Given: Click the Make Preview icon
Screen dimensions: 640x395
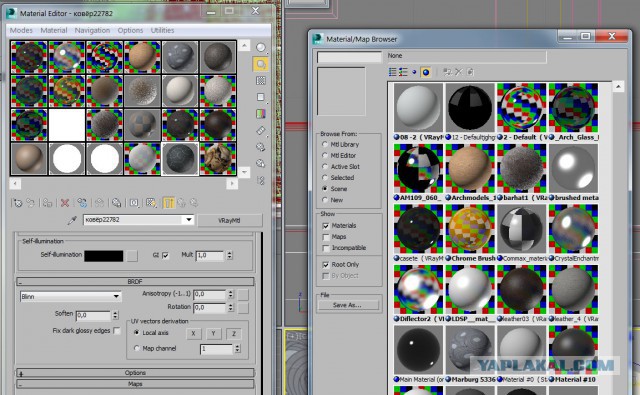Looking at the screenshot, I should tap(261, 131).
